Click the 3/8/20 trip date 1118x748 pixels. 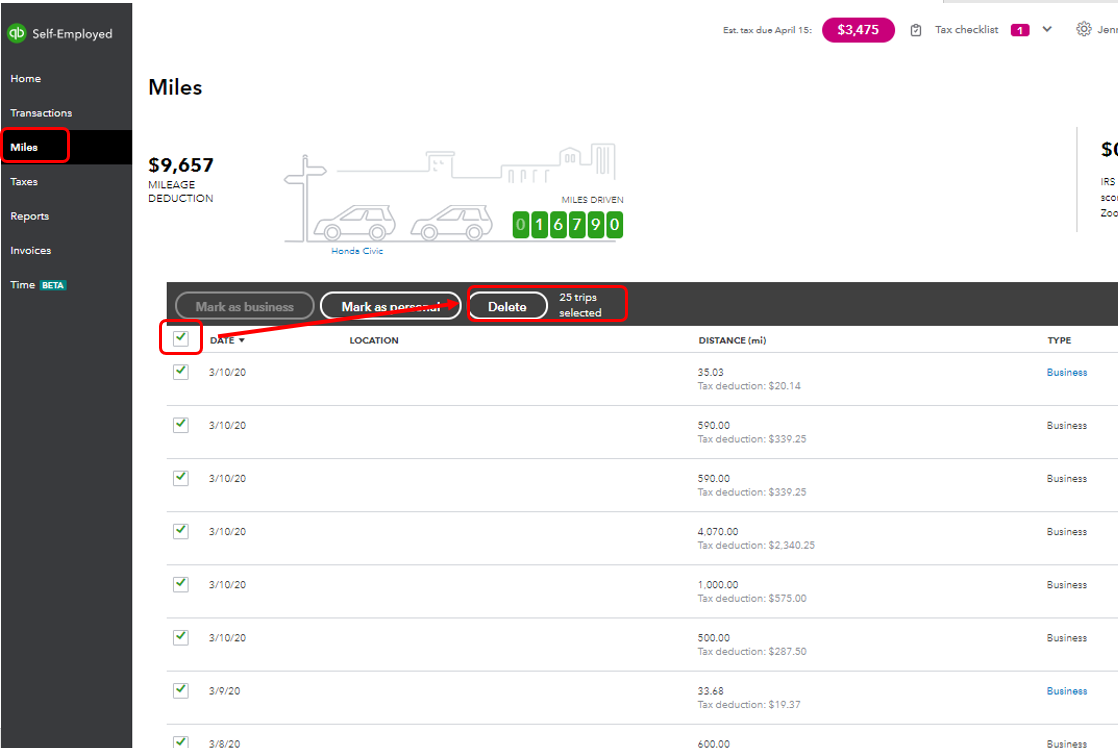pos(225,743)
